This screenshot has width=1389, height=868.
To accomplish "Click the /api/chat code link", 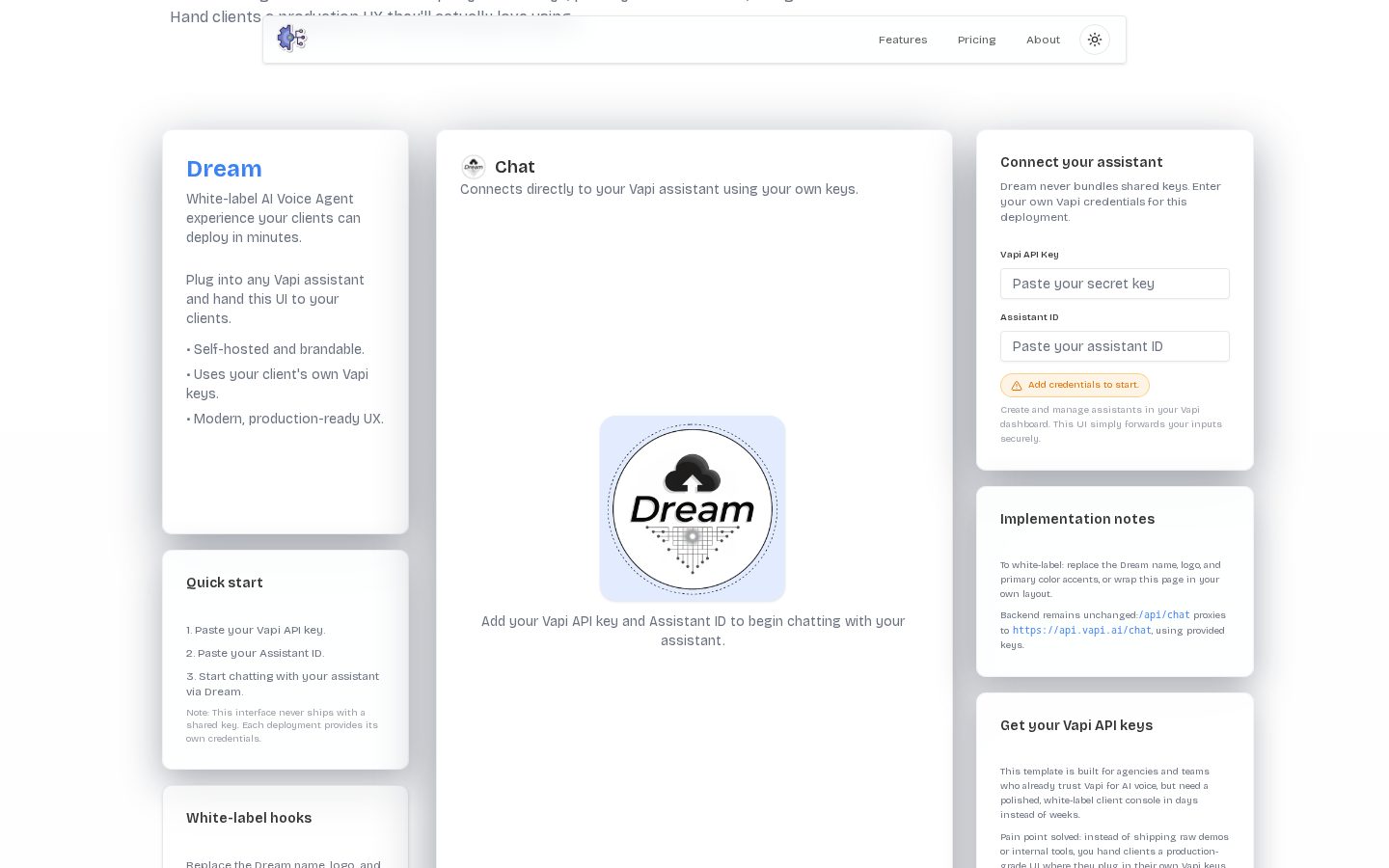I will (1164, 615).
